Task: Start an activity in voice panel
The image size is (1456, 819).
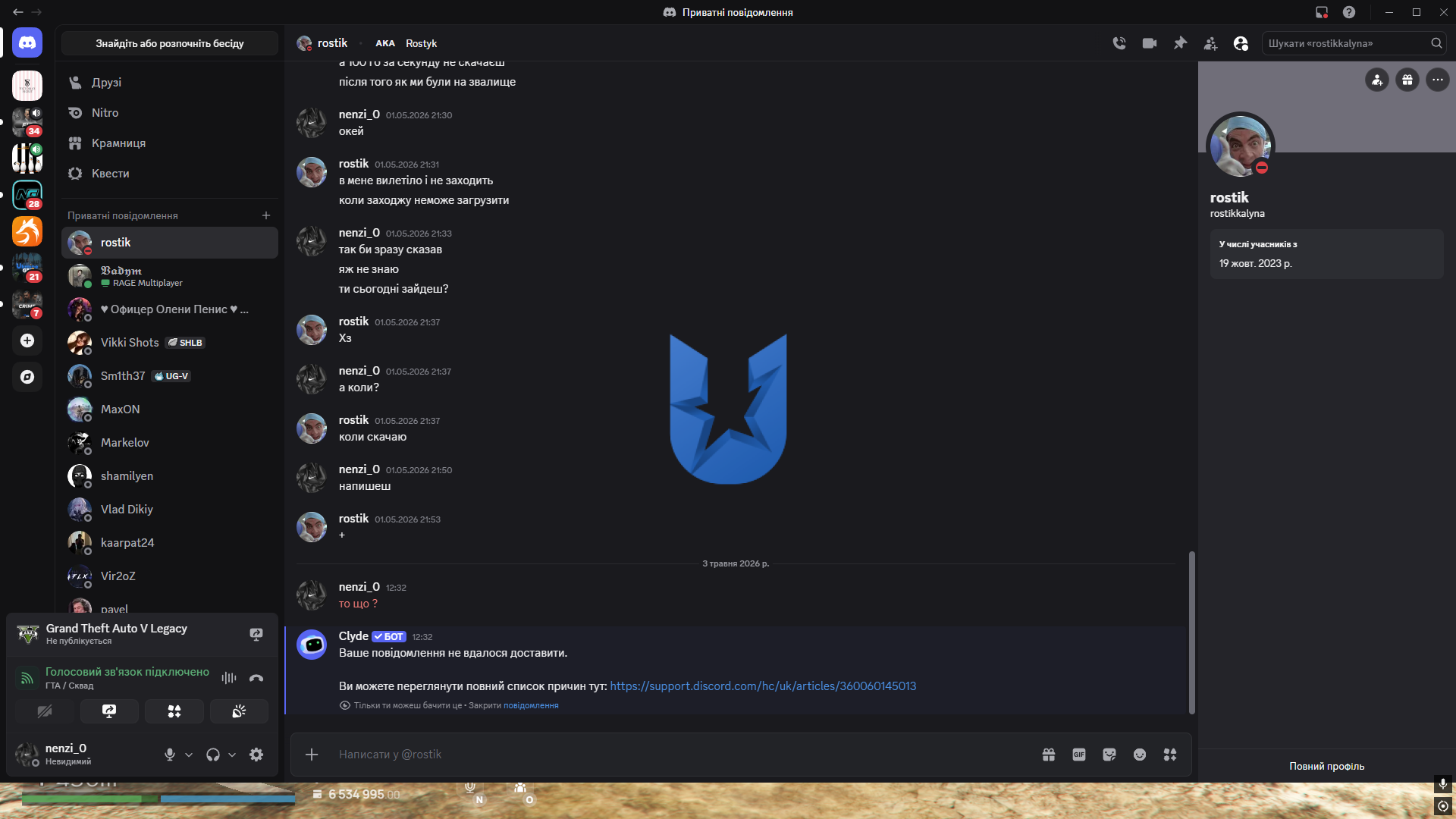Action: pyautogui.click(x=174, y=711)
